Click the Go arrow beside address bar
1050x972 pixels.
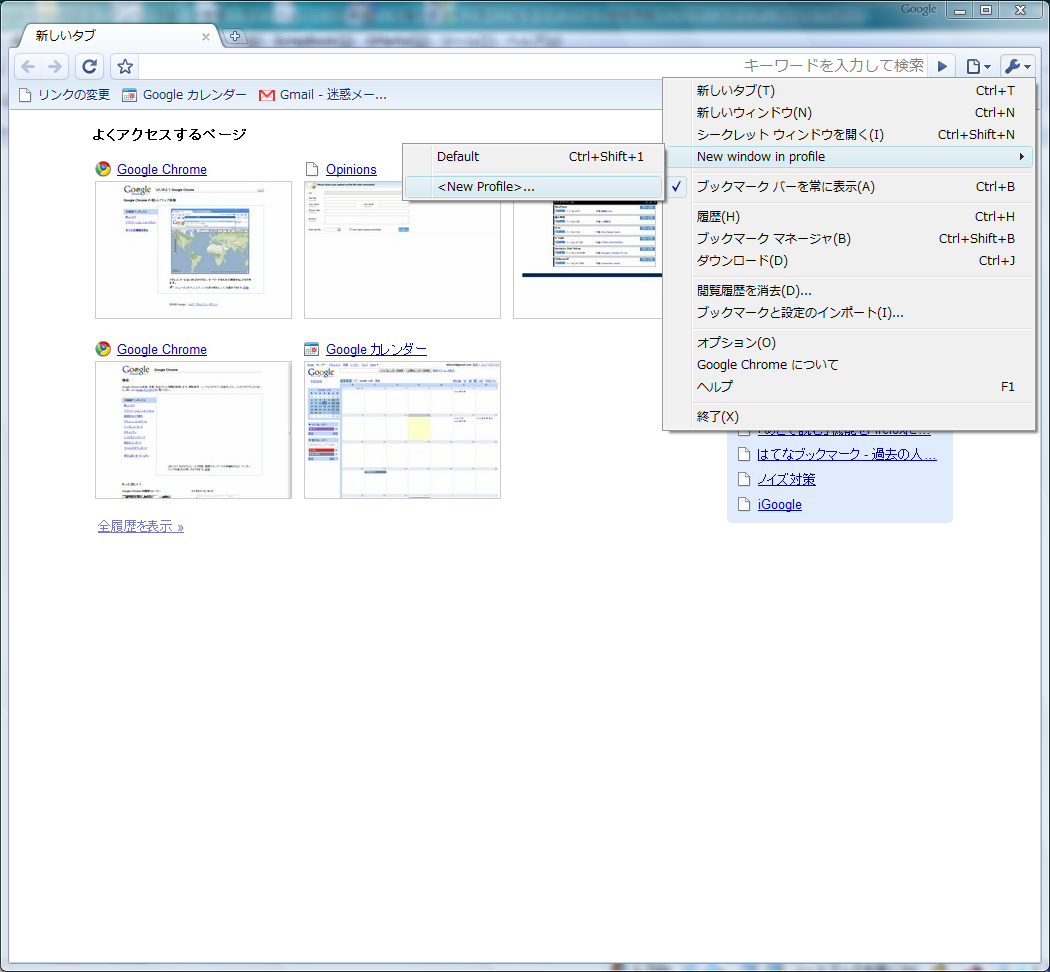coord(942,66)
